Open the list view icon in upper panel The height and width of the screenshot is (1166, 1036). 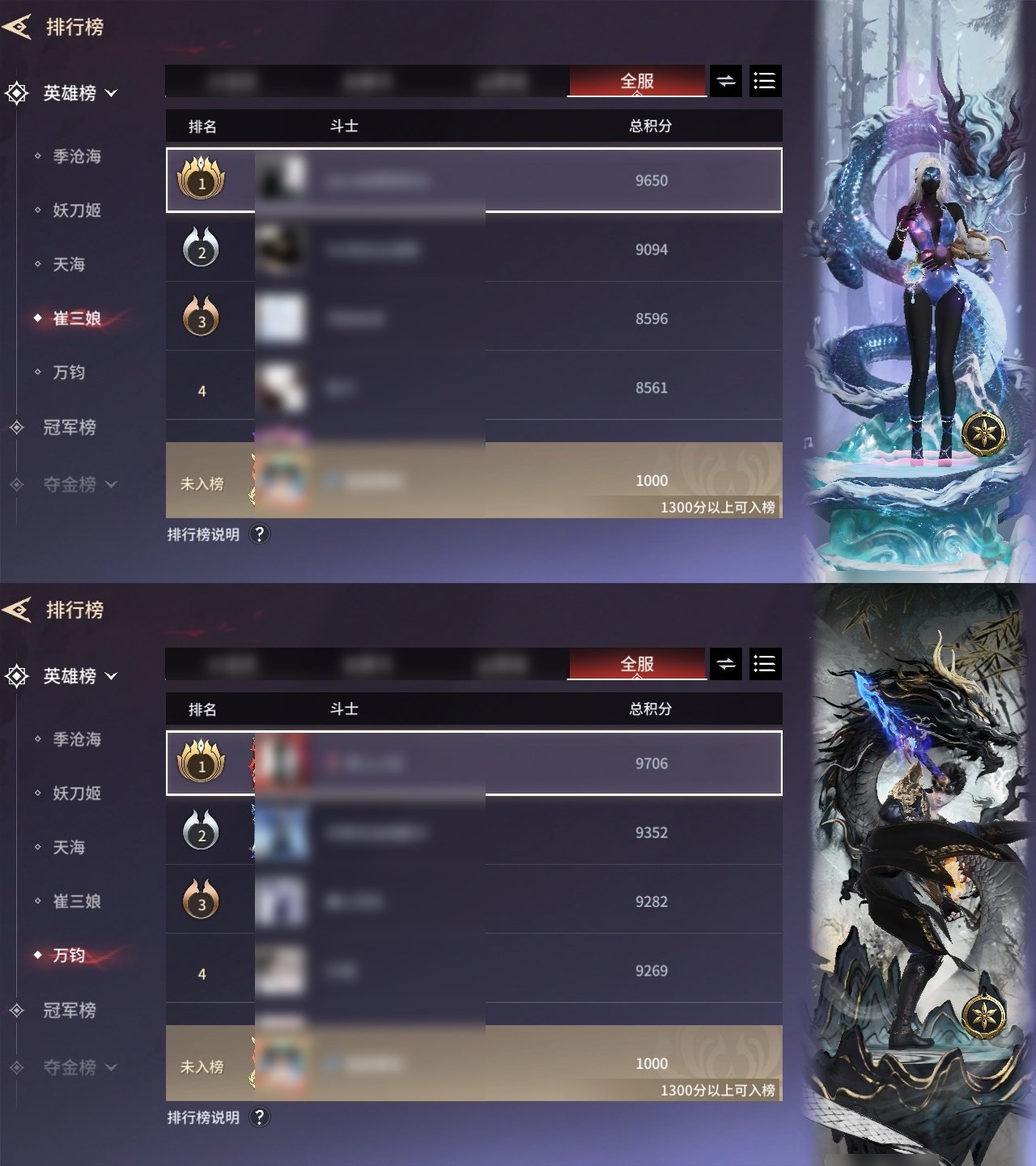pyautogui.click(x=765, y=81)
